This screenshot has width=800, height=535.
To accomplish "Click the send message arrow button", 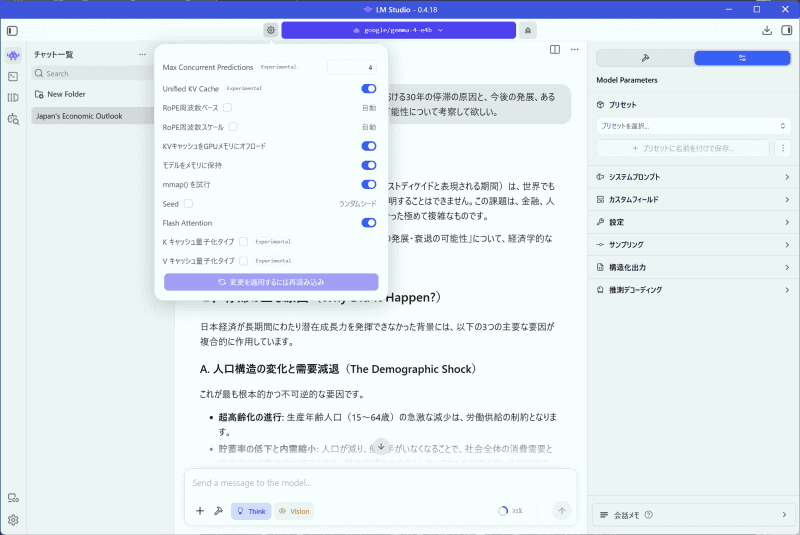I will click(x=562, y=511).
